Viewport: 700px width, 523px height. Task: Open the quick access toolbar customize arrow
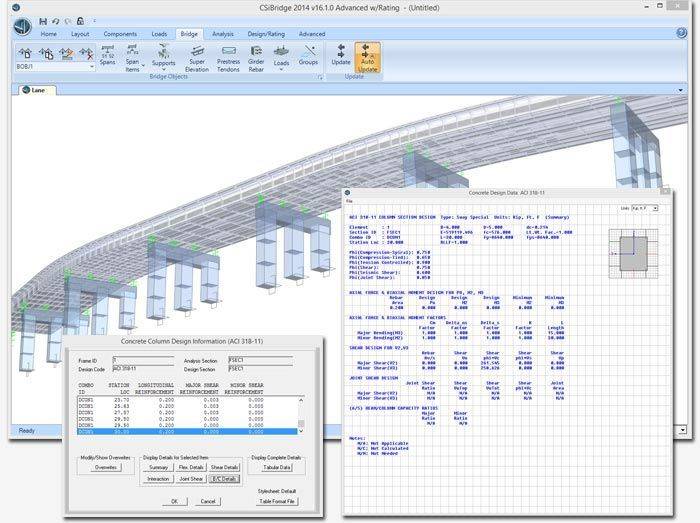click(94, 21)
